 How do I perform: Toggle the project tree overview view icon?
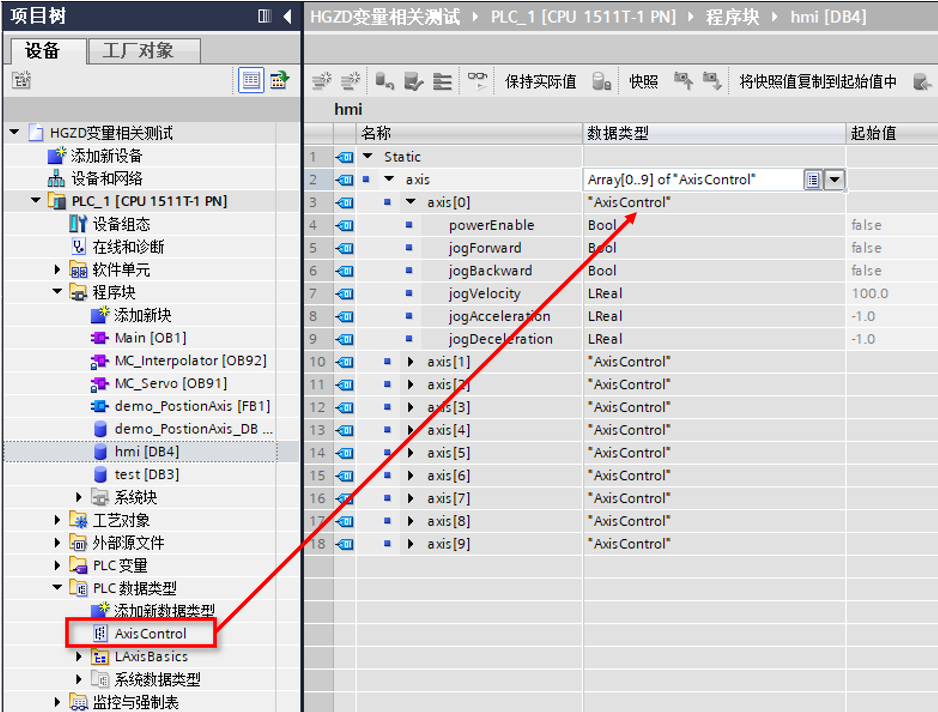(x=251, y=80)
